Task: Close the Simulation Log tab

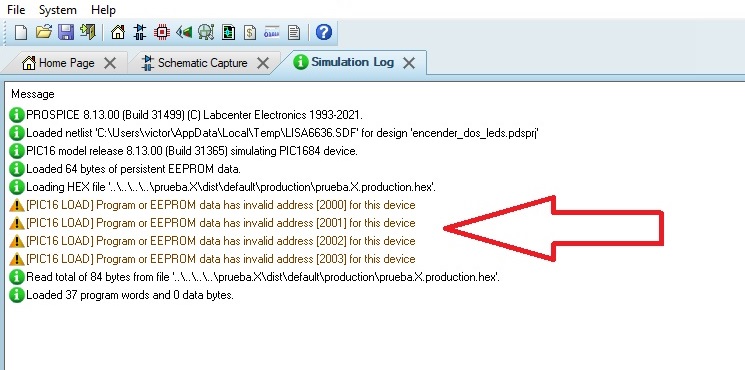Action: 409,63
